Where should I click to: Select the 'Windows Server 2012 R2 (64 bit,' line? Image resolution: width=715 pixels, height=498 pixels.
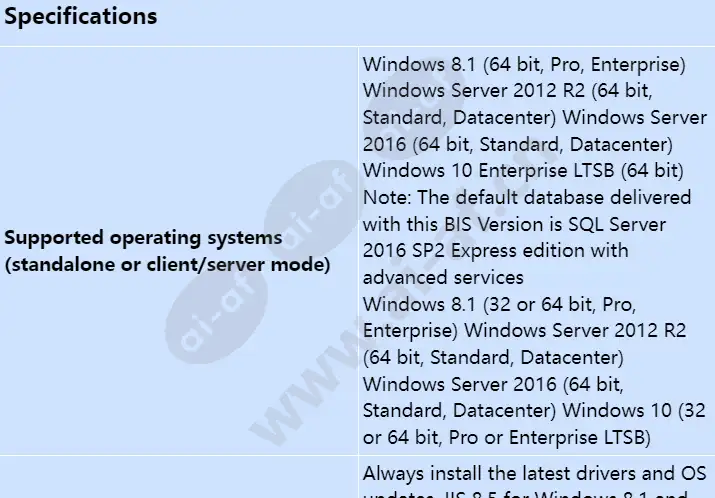coord(507,91)
